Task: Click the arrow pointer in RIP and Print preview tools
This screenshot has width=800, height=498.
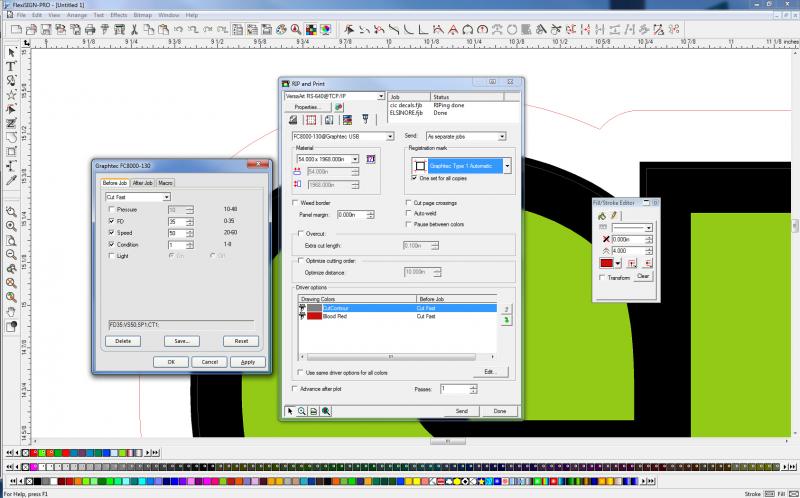Action: tap(290, 411)
